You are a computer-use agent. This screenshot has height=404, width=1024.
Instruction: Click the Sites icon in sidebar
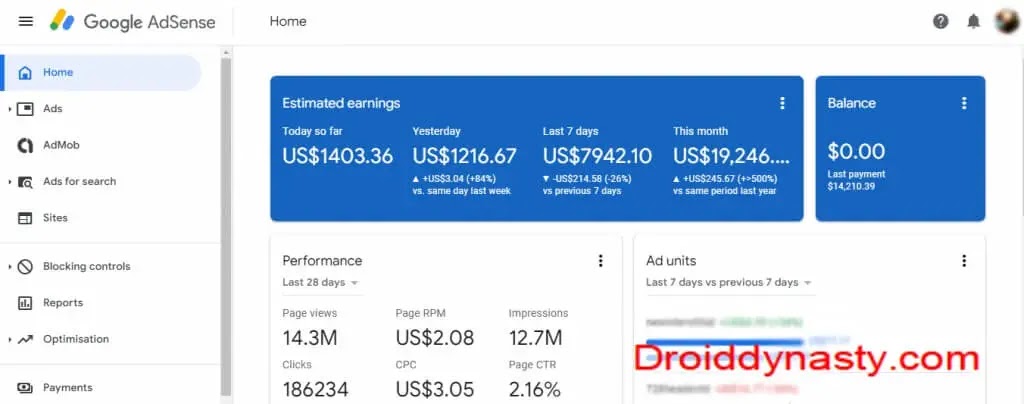point(25,218)
